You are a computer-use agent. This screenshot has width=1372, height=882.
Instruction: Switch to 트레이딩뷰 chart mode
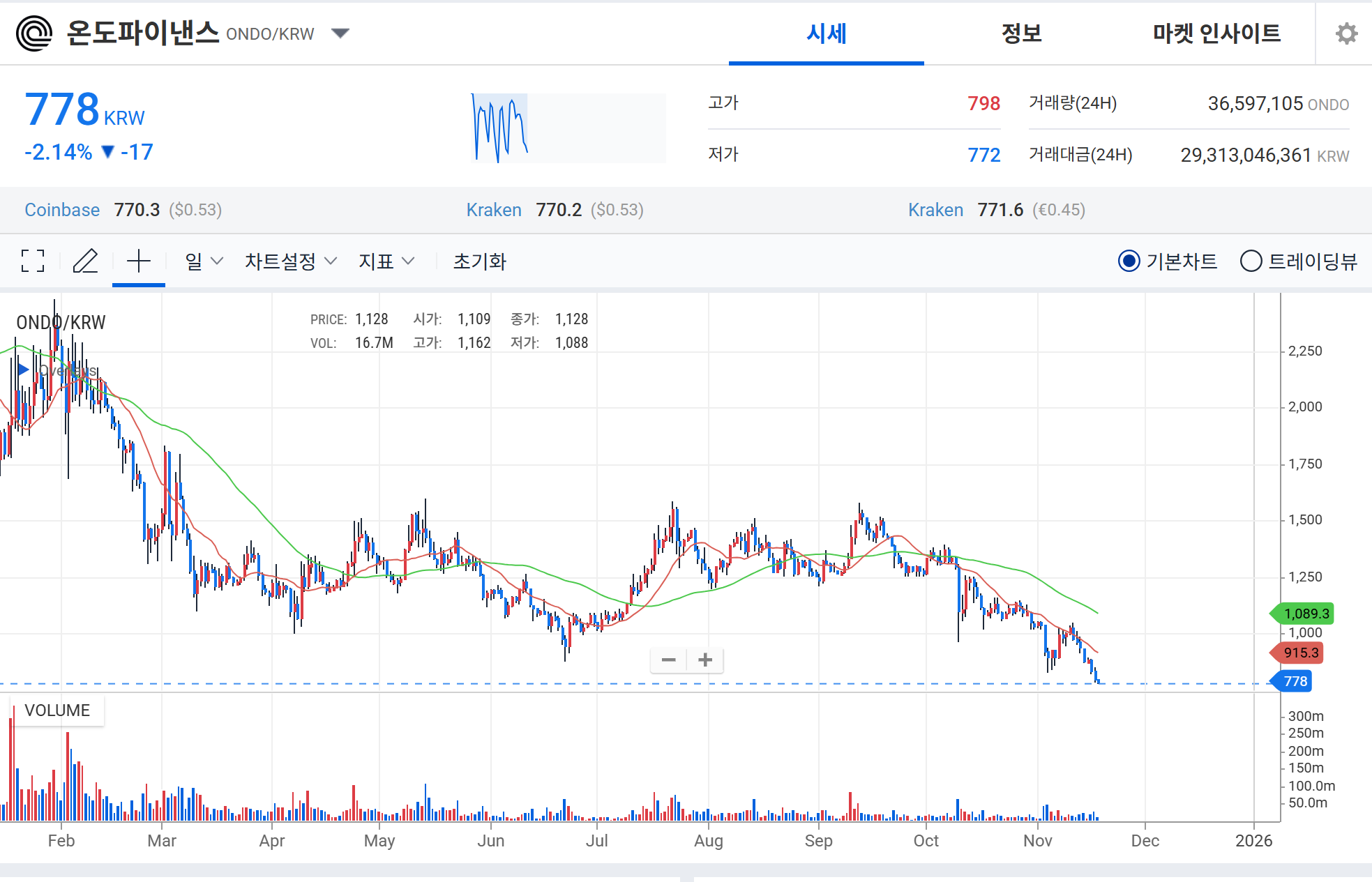pos(1251,261)
